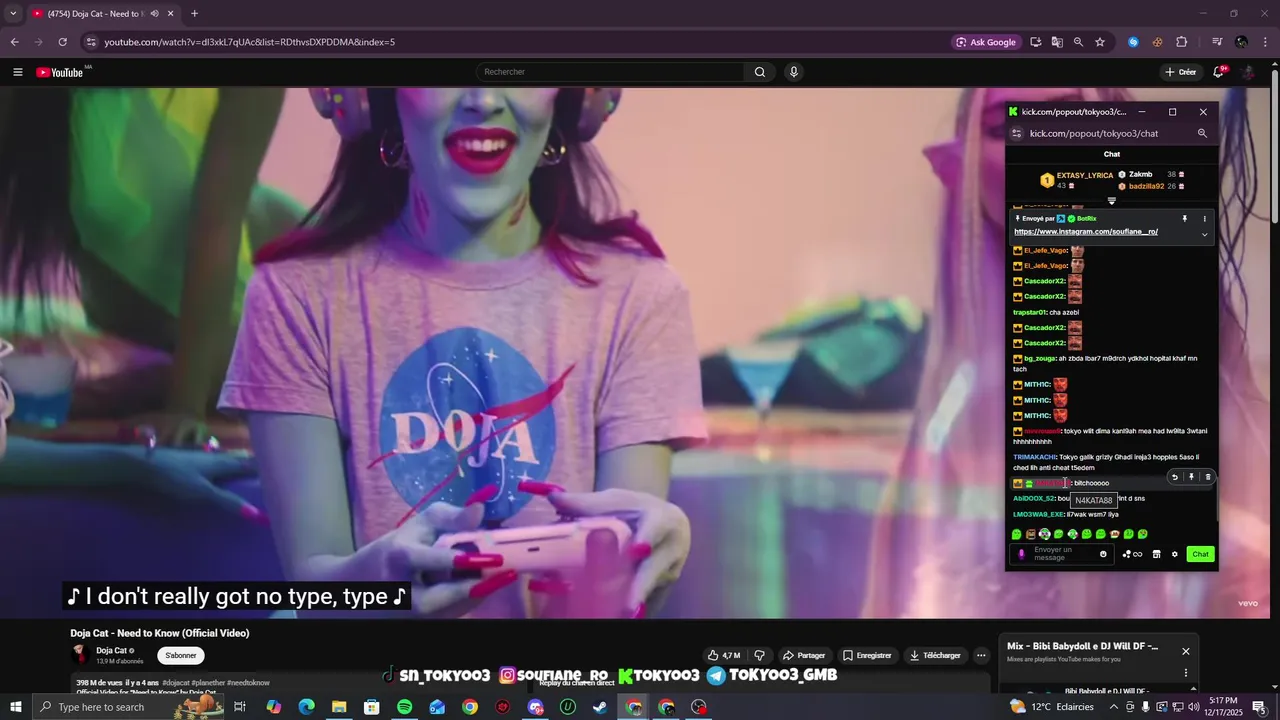This screenshot has height=720, width=1280.
Task: Close the Mix playlist panel
Action: [1186, 651]
